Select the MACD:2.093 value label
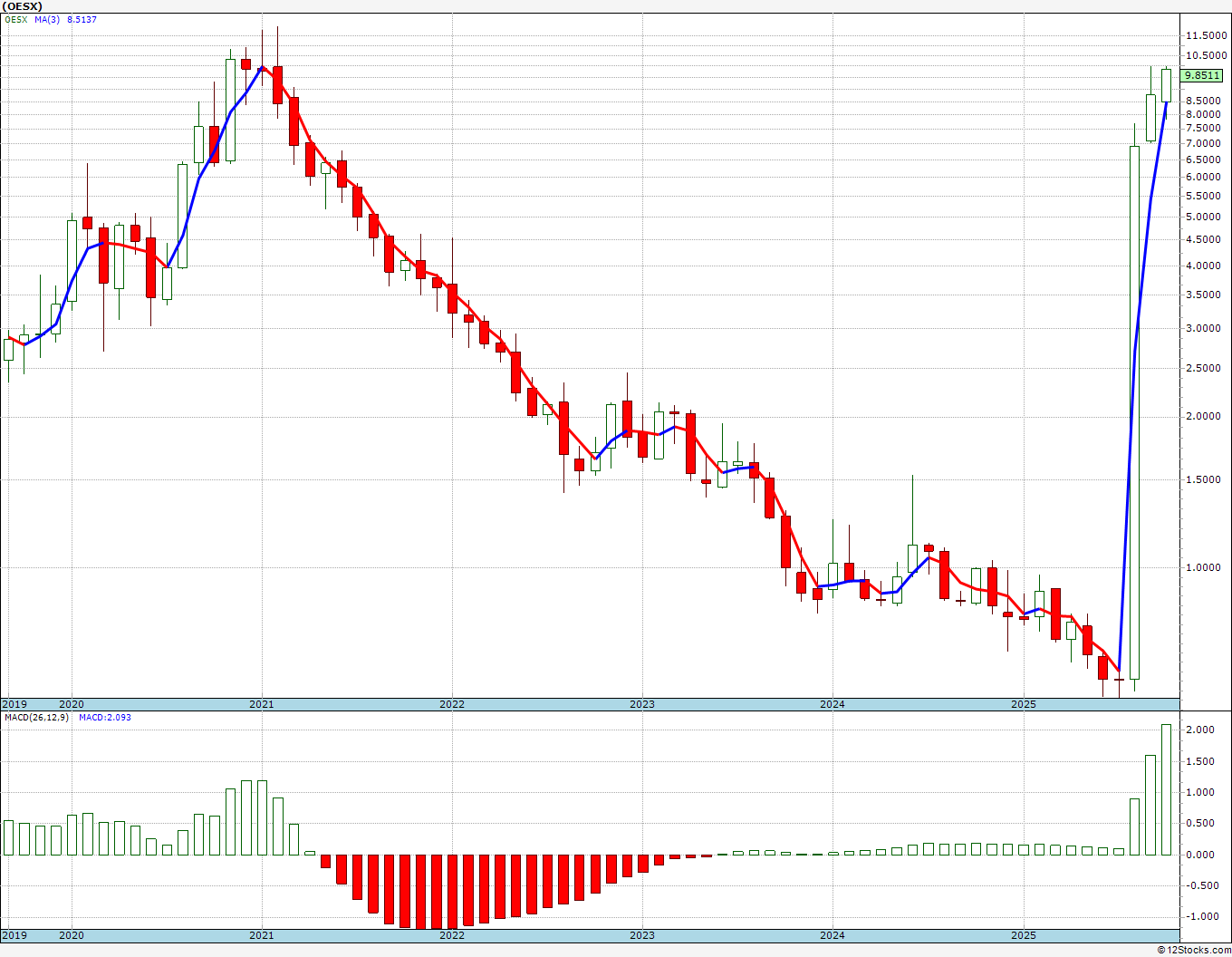Image resolution: width=1232 pixels, height=957 pixels. point(104,717)
